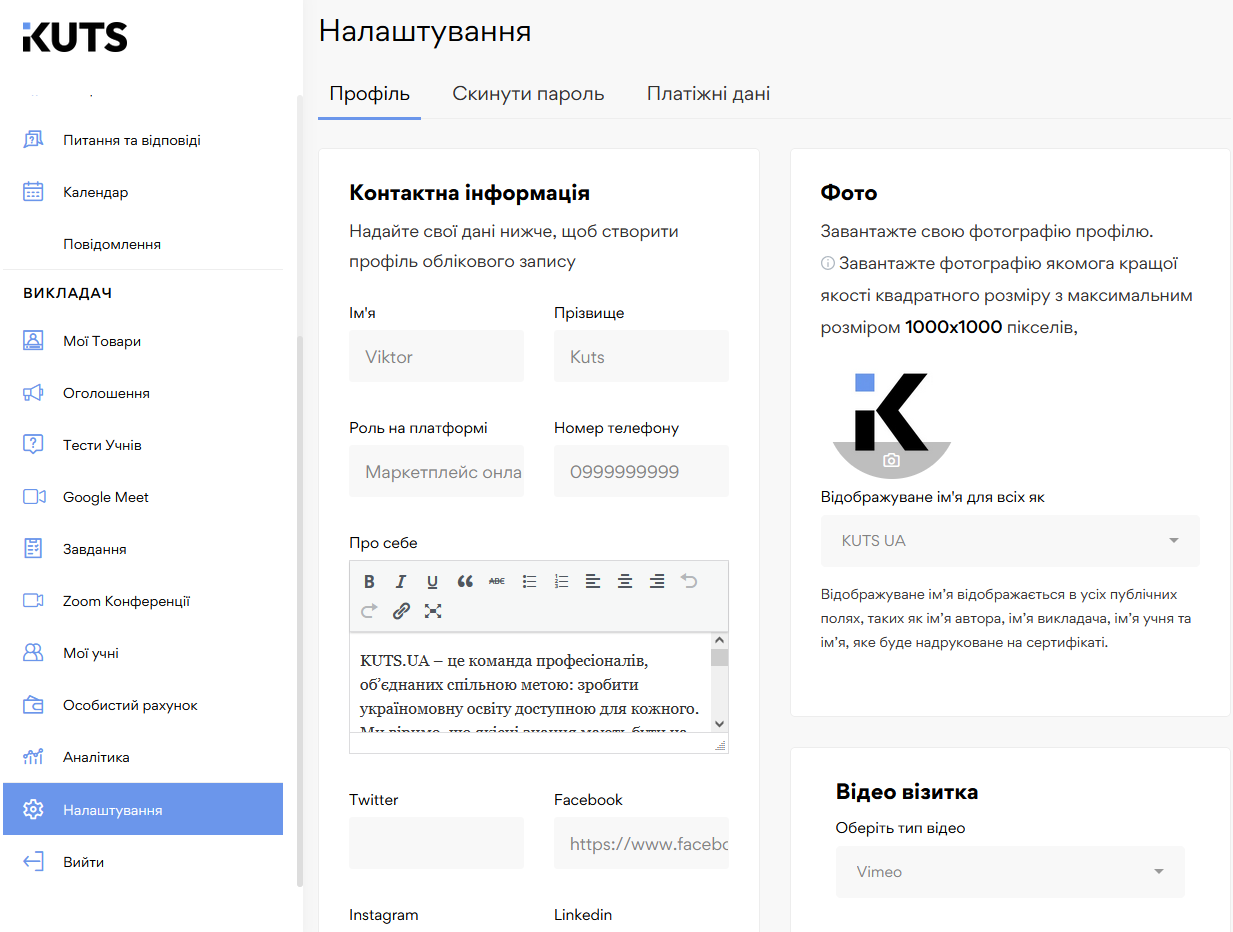Click the Facebook URL input field
Viewport: 1233px width, 932px height.
(641, 843)
